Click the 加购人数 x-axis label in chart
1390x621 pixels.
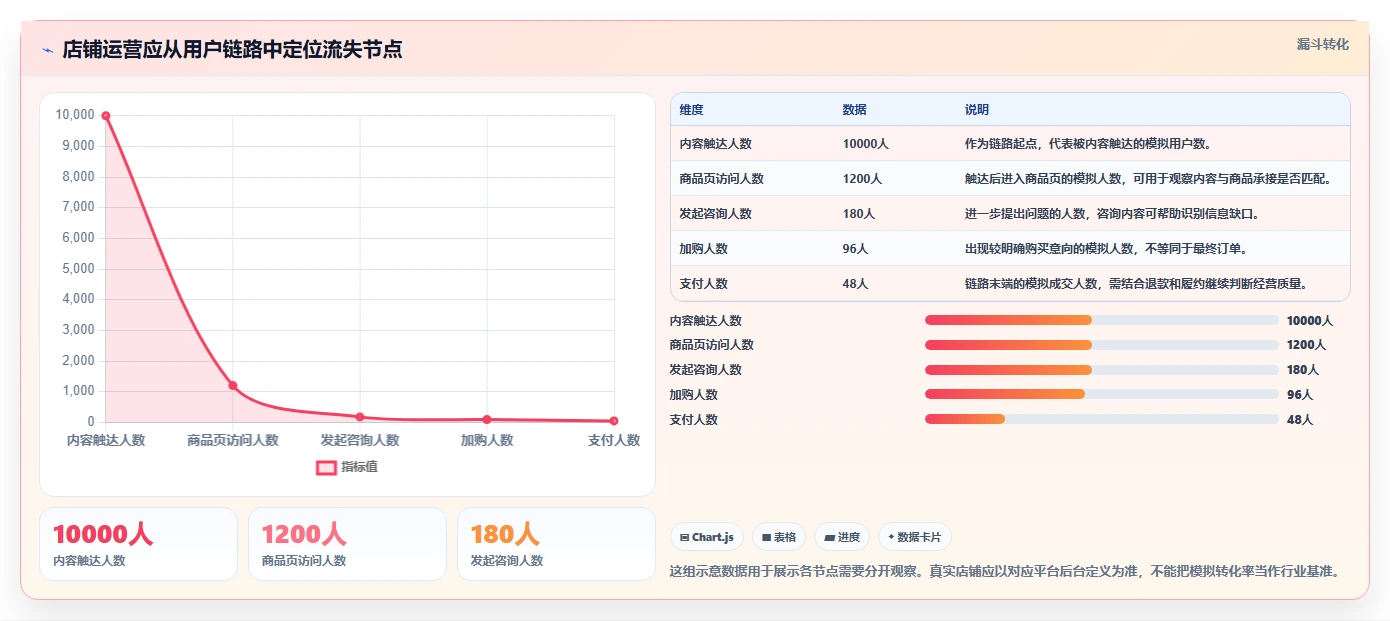pos(487,440)
